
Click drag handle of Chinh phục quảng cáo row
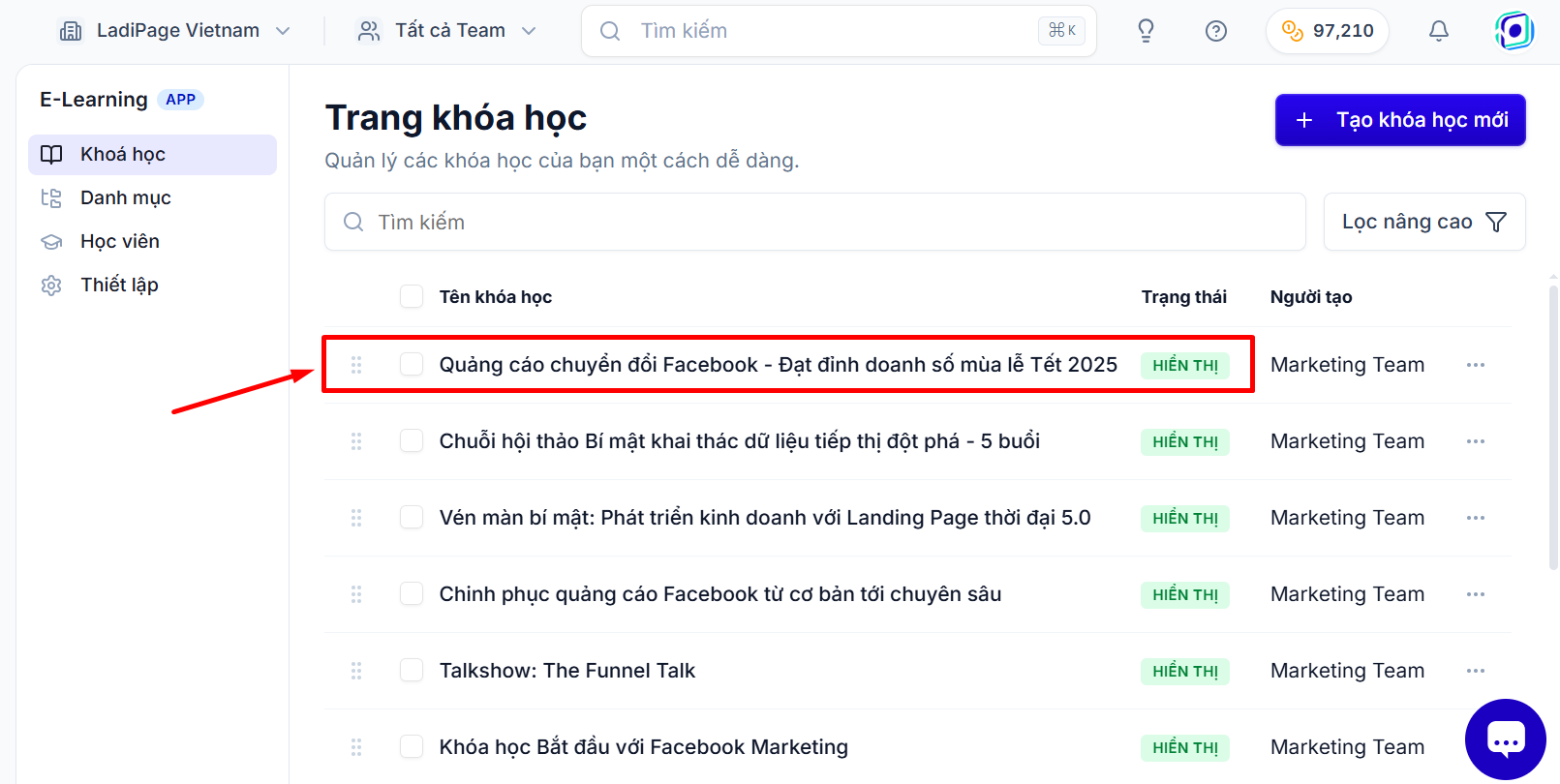356,594
